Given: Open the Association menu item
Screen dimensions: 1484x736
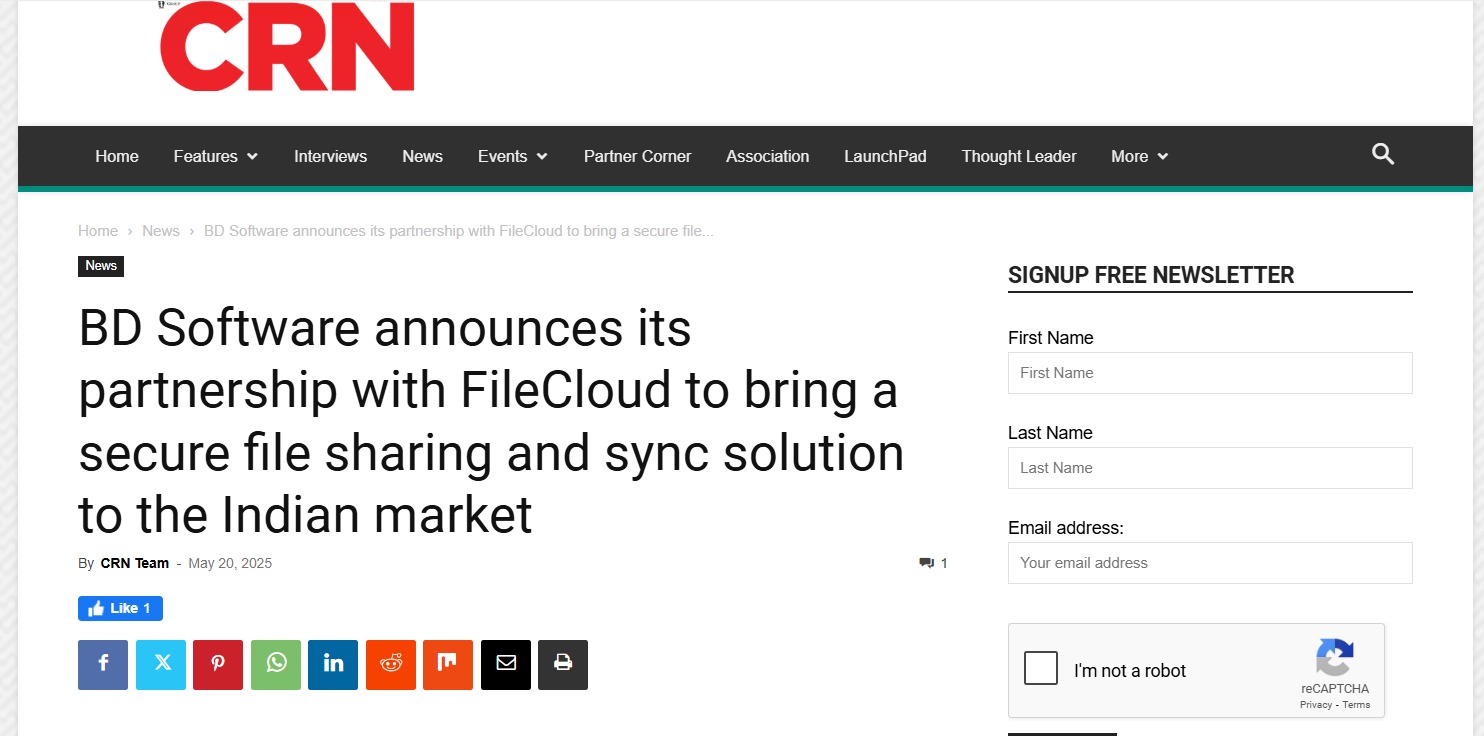Looking at the screenshot, I should 767,156.
